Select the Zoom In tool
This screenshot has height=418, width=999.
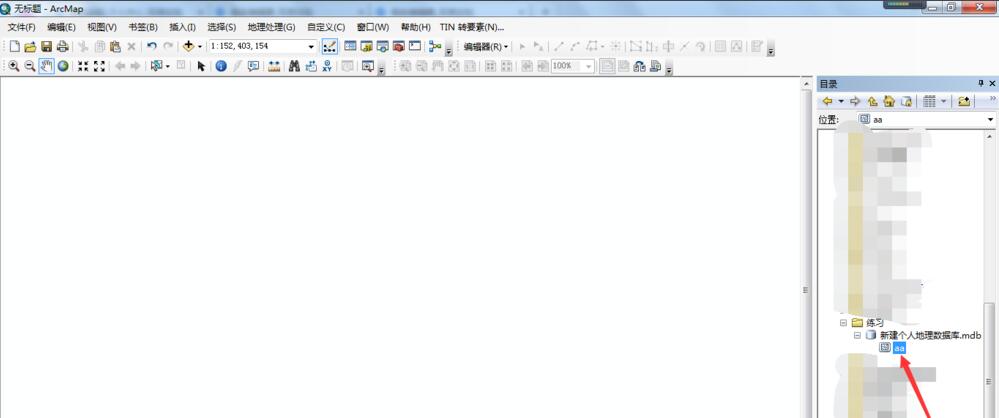tap(13, 66)
